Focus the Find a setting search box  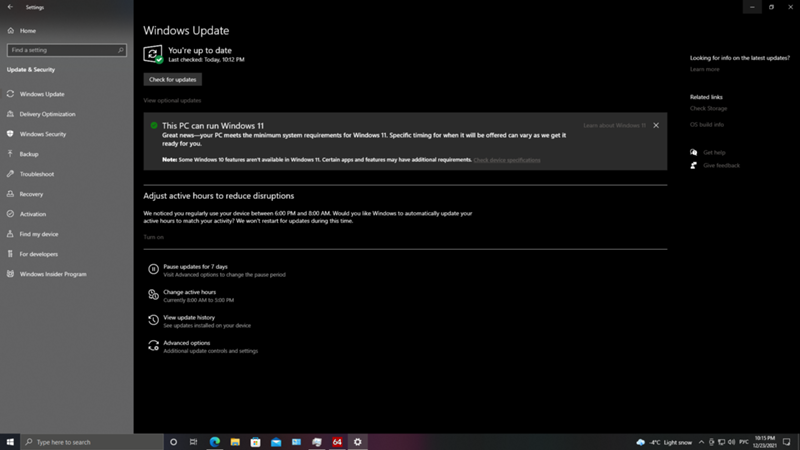(x=67, y=50)
